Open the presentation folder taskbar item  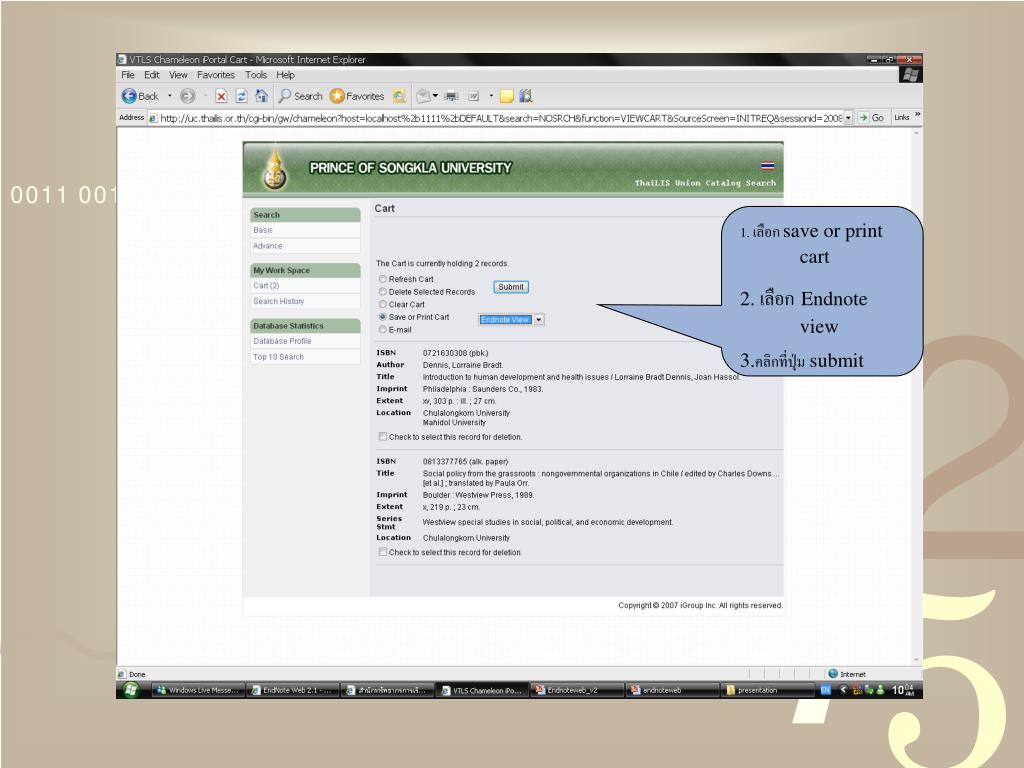767,690
